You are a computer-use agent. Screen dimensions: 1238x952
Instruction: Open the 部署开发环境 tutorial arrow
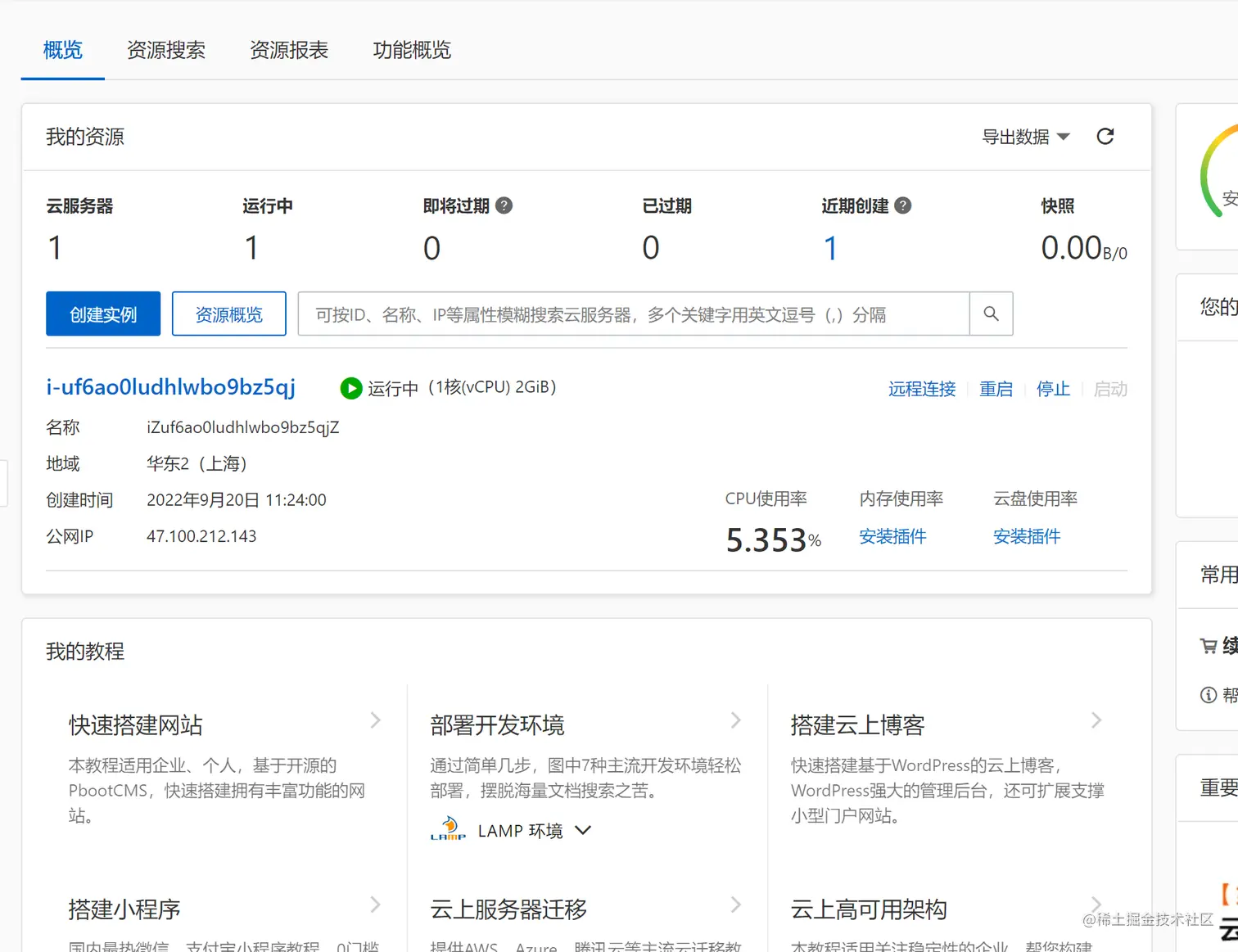736,720
